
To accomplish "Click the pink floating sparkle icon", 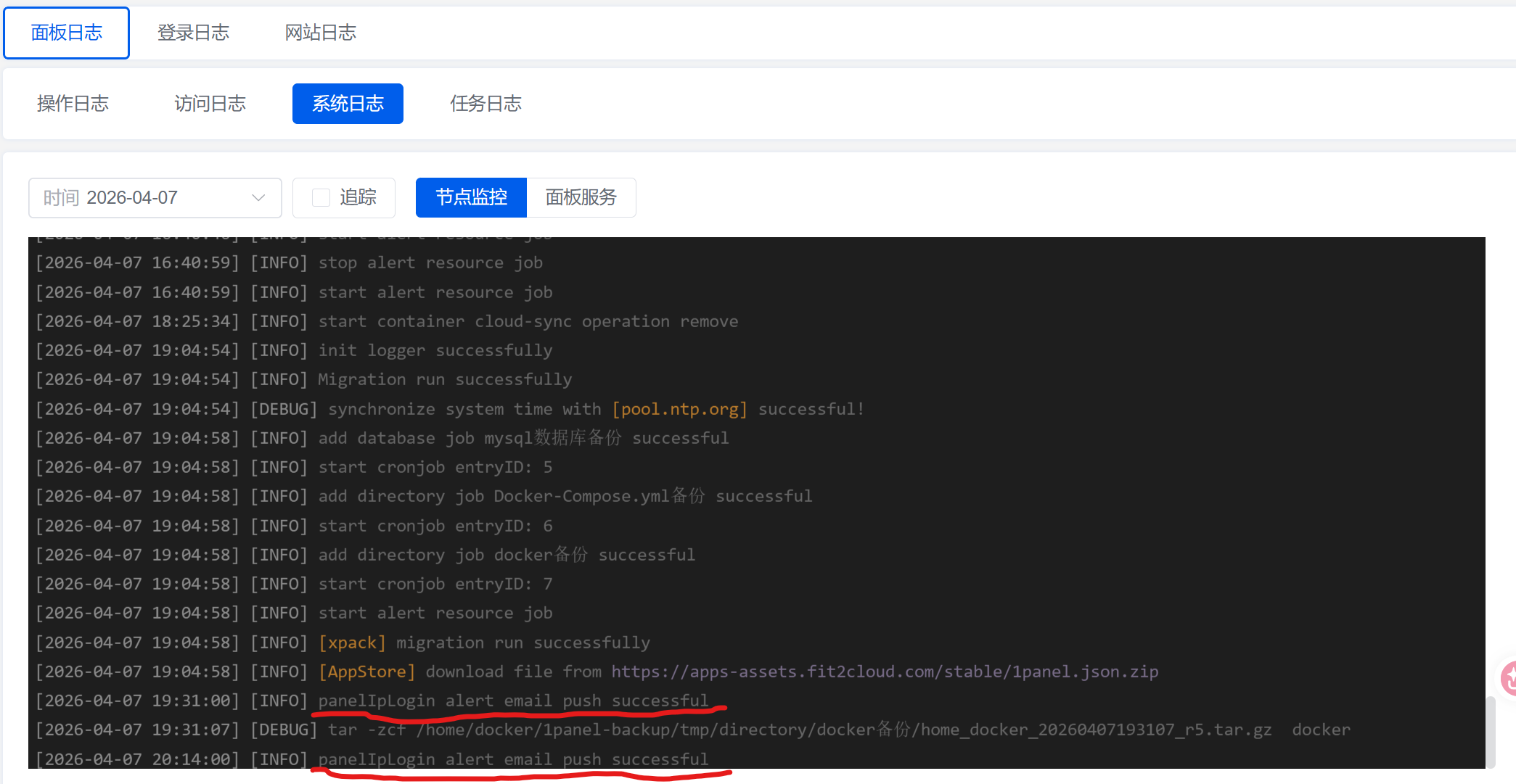I will point(1508,678).
